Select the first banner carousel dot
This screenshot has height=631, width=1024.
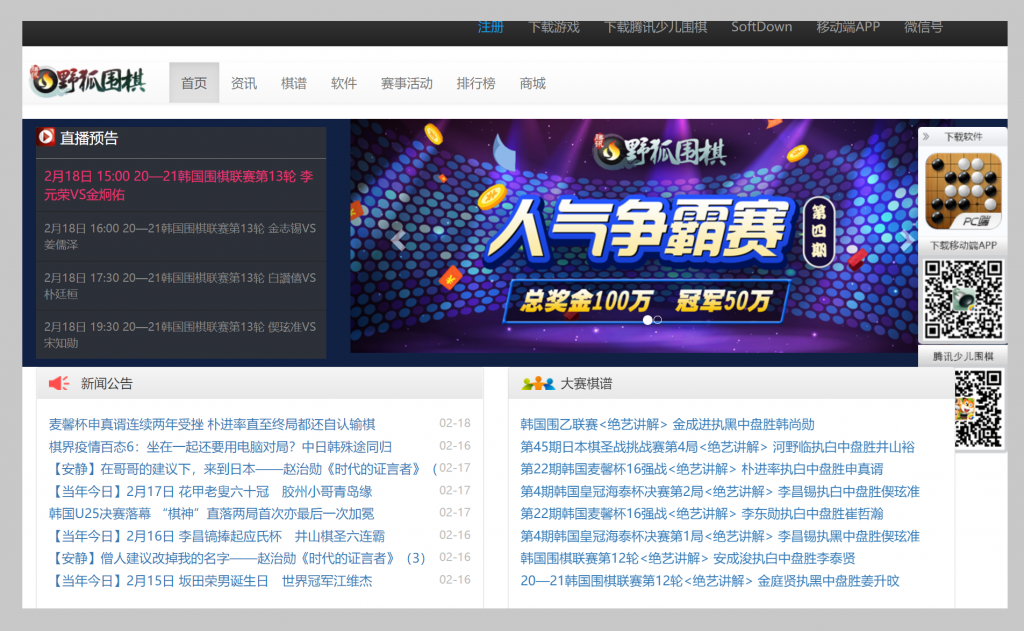(x=647, y=320)
